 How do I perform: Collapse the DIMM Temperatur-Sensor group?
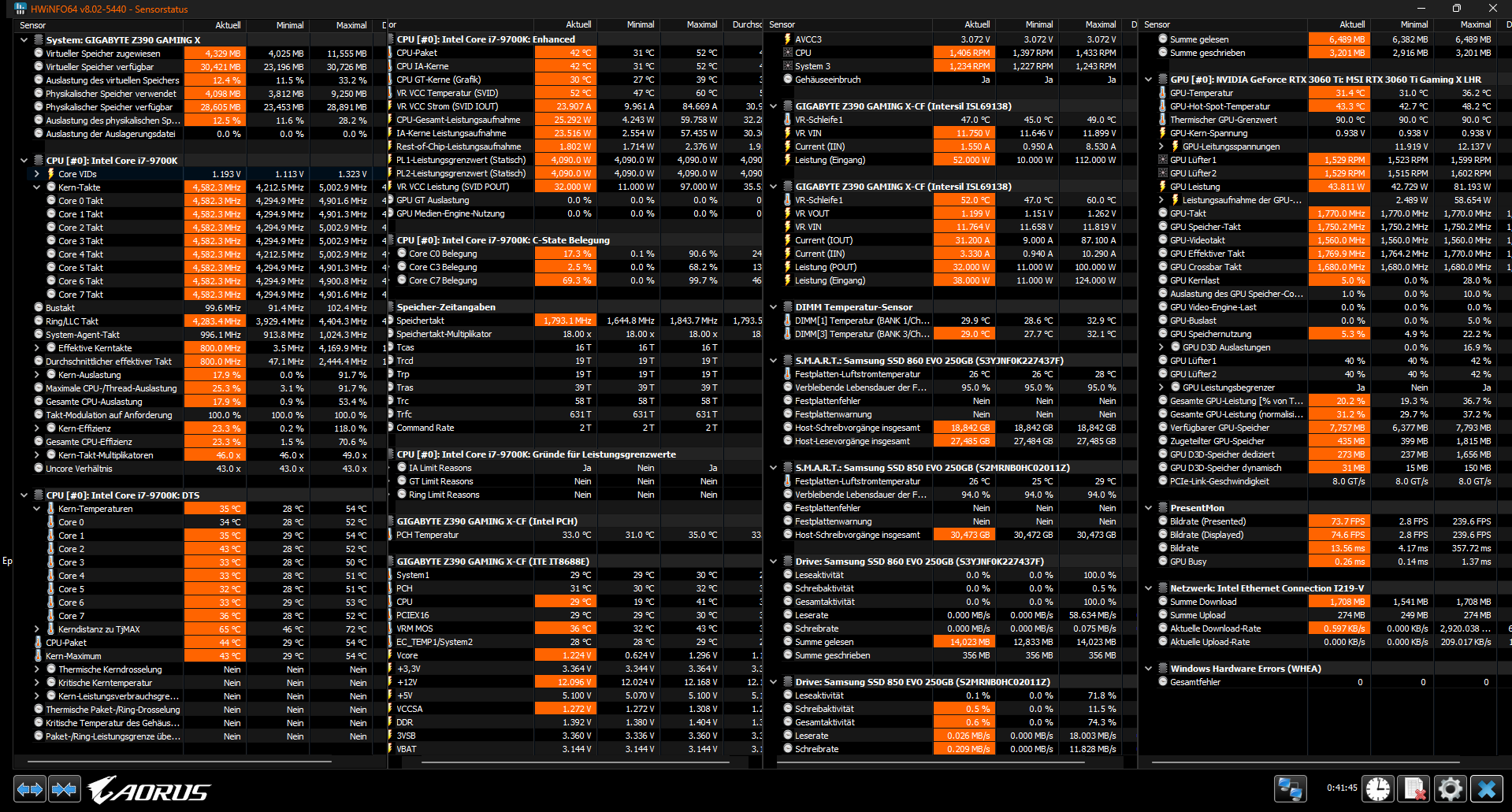pos(774,307)
